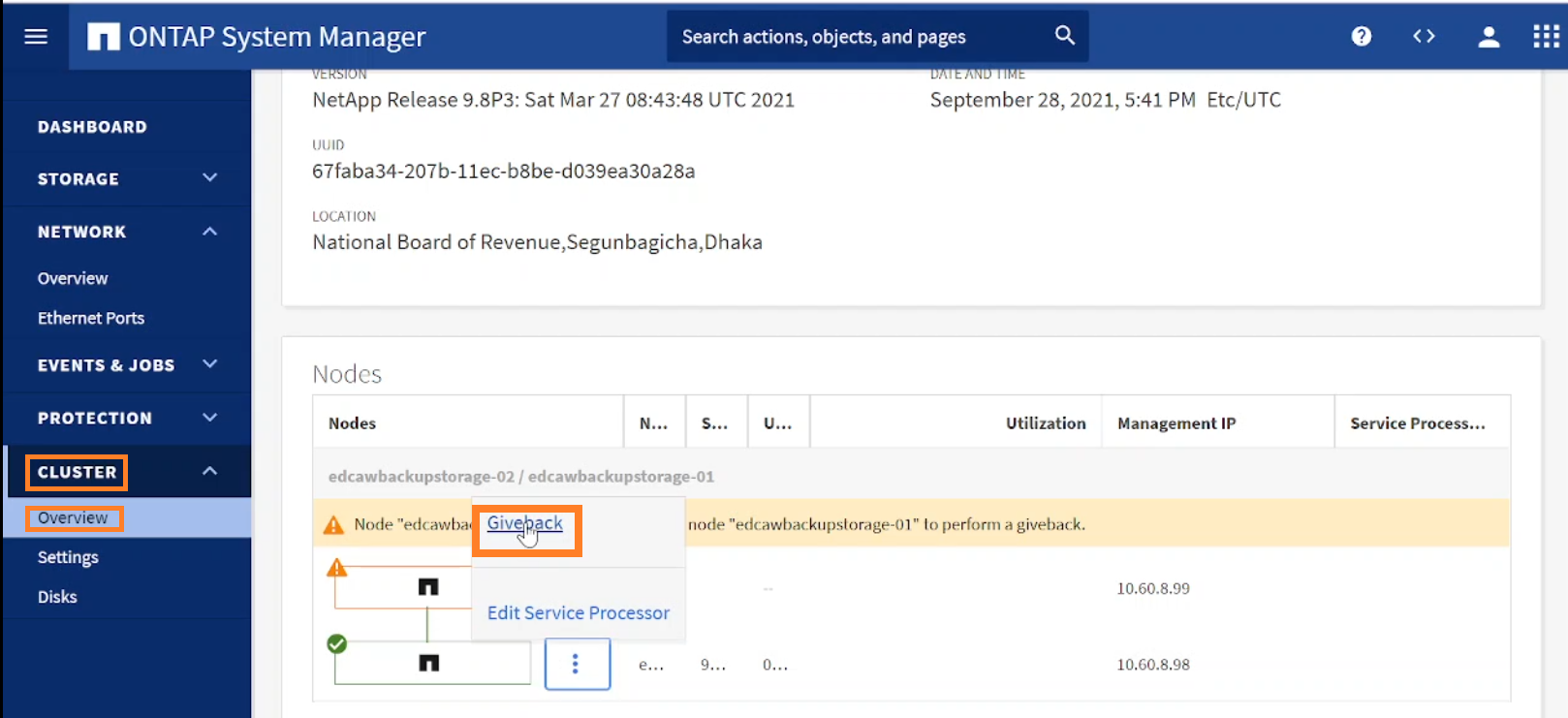Open Cluster Settings page
The image size is (1568, 718).
click(68, 557)
